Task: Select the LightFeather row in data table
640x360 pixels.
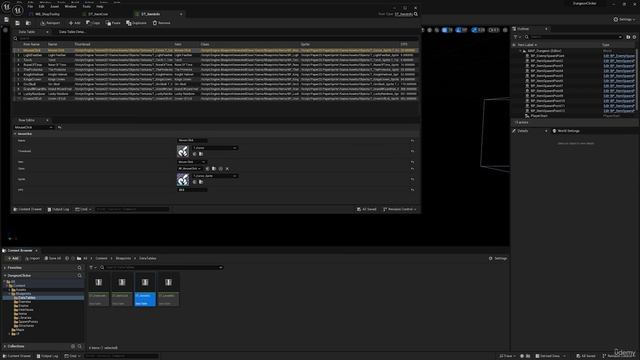Action: click(216, 55)
